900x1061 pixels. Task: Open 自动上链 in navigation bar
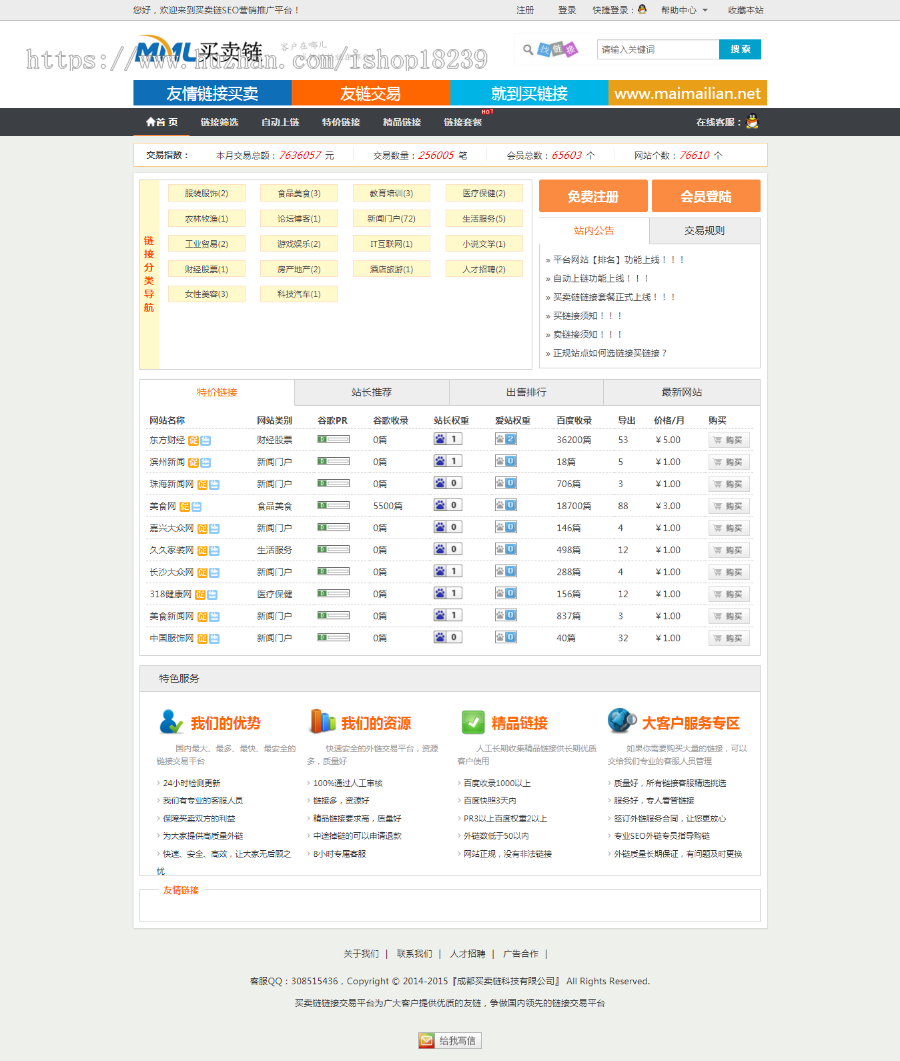pos(280,122)
